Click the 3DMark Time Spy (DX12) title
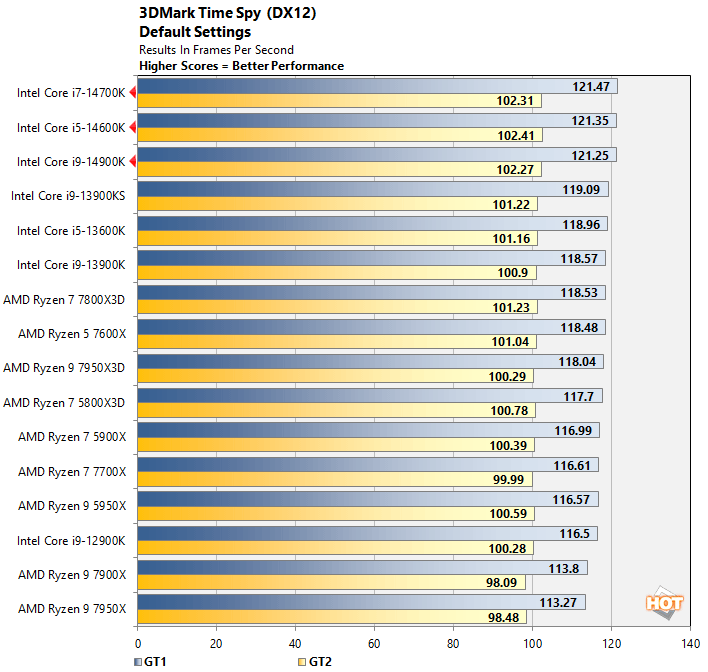The height and width of the screenshot is (672, 708). pyautogui.click(x=228, y=13)
